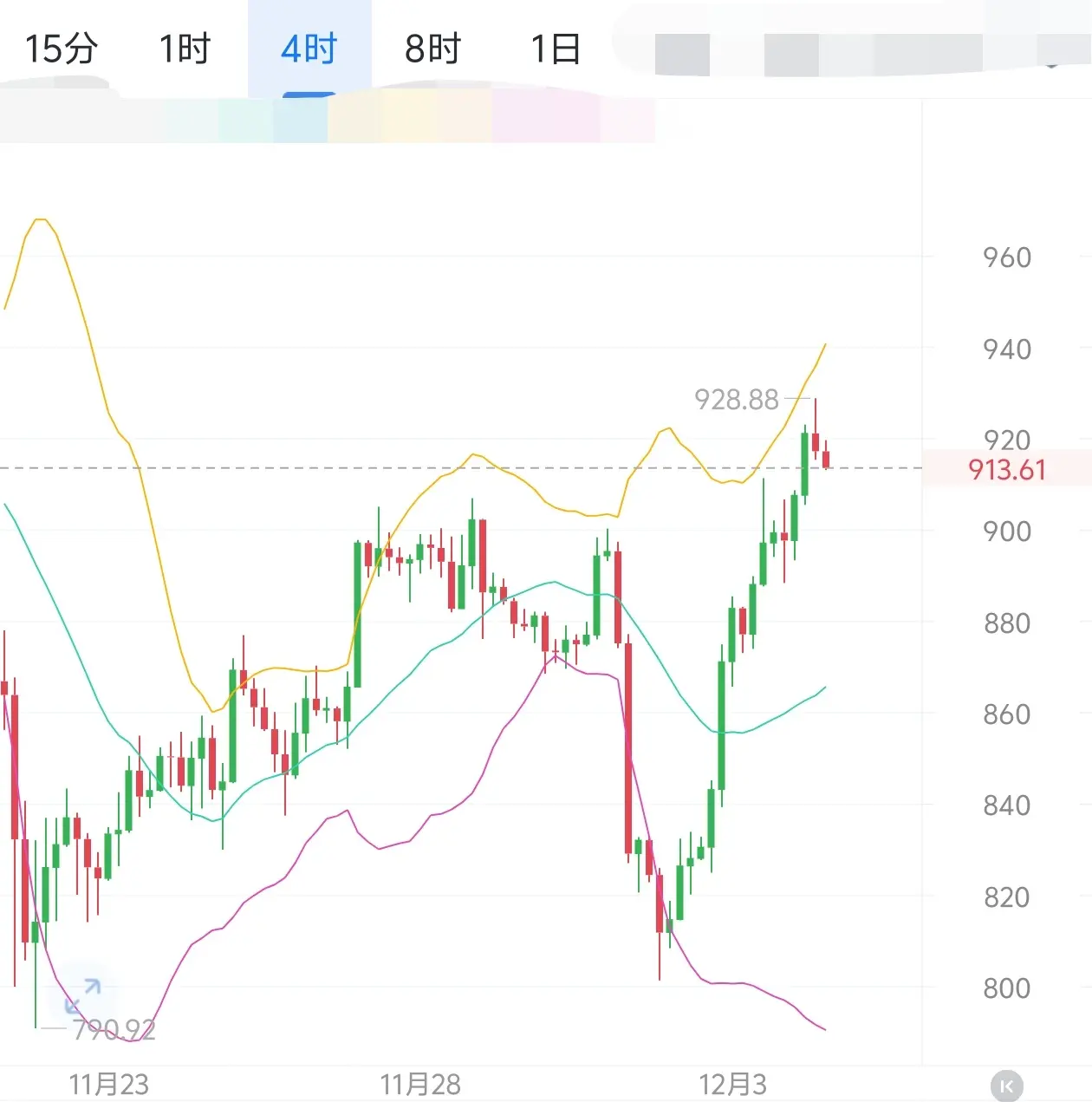Click the 880 price axis label
Image resolution: width=1092 pixels, height=1102 pixels.
click(x=1007, y=623)
